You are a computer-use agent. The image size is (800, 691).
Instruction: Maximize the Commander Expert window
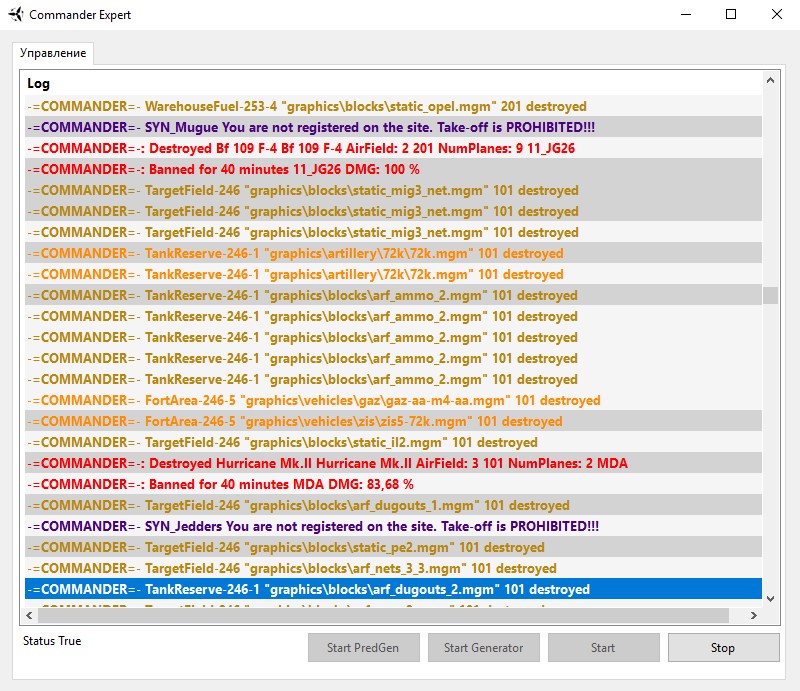(x=731, y=15)
